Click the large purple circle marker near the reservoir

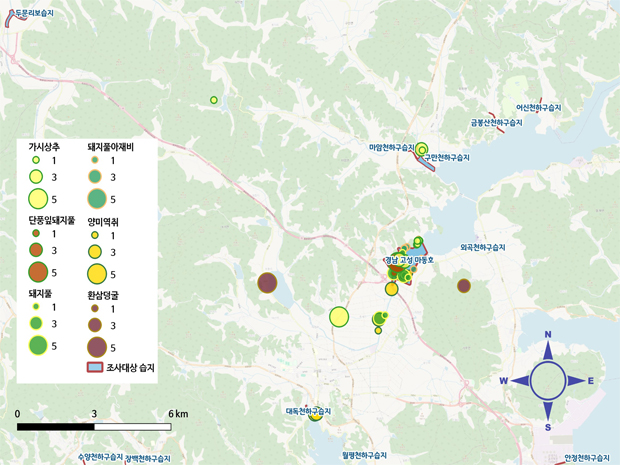click(x=267, y=283)
